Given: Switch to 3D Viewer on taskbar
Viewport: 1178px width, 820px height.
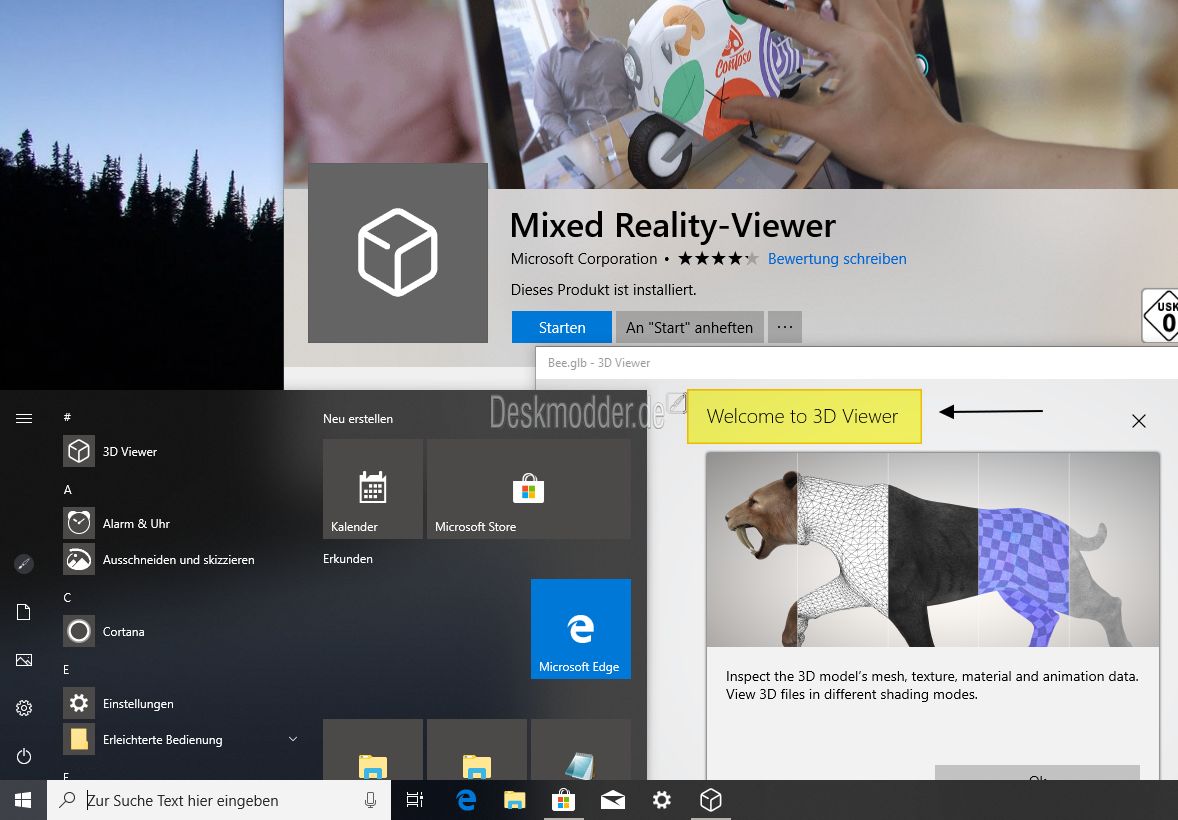Looking at the screenshot, I should click(711, 800).
